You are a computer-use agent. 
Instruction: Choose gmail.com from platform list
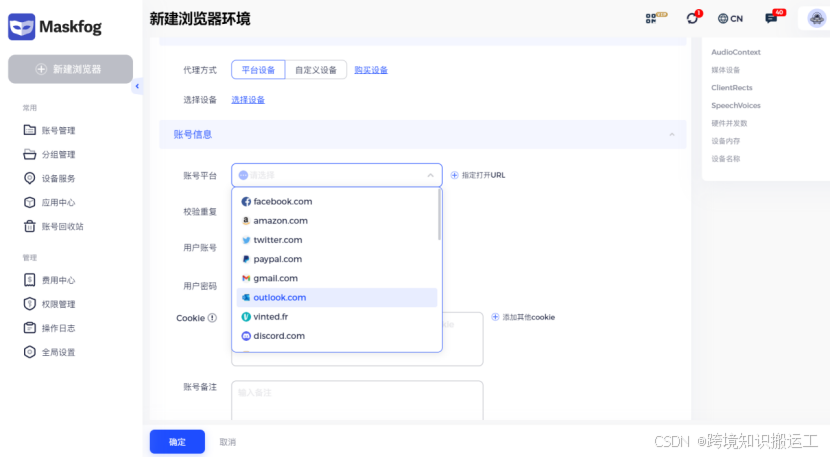tap(337, 278)
